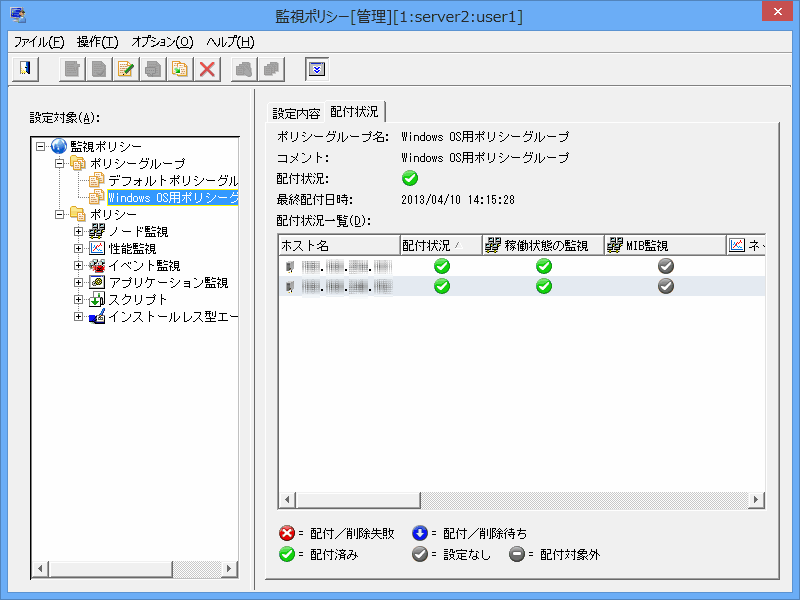This screenshot has width=800, height=600.
Task: Click the globe icon beside 監視ポリシー
Action: pyautogui.click(x=59, y=146)
